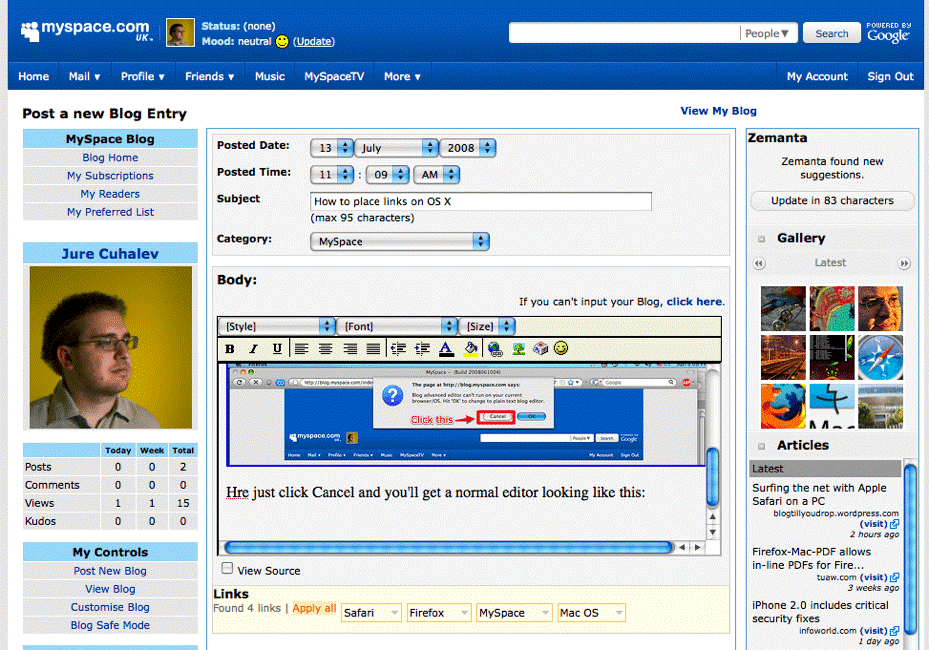This screenshot has width=929, height=650.
Task: Open the AM/PM dropdown
Action: 437,174
